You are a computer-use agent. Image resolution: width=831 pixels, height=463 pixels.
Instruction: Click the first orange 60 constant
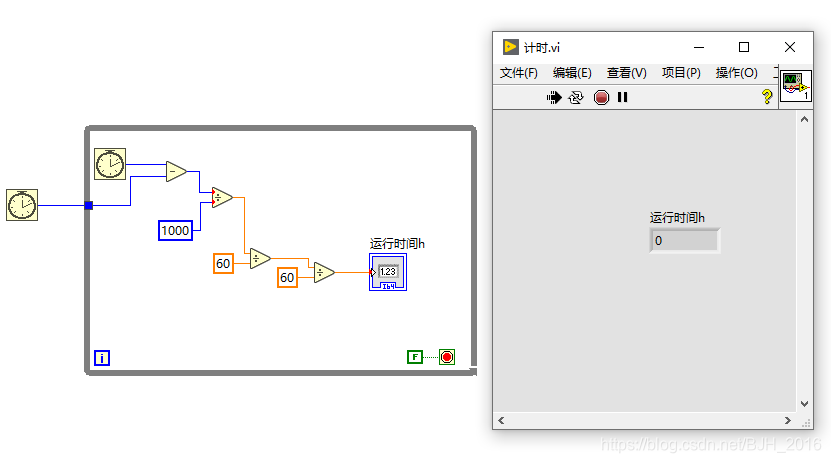223,263
